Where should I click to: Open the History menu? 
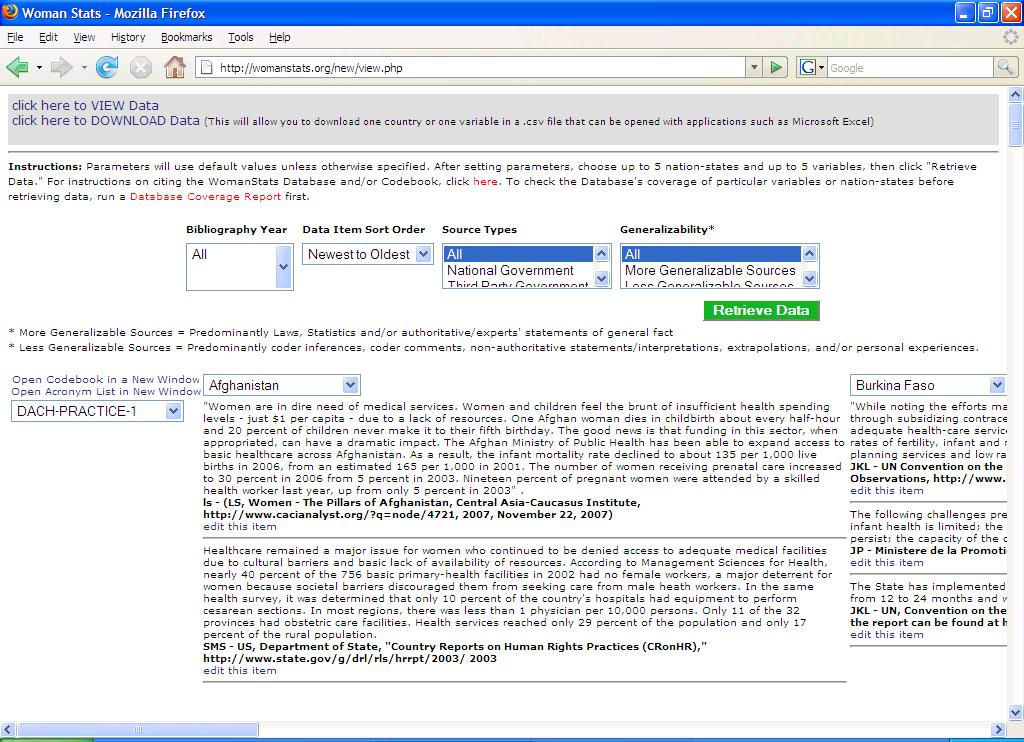128,37
